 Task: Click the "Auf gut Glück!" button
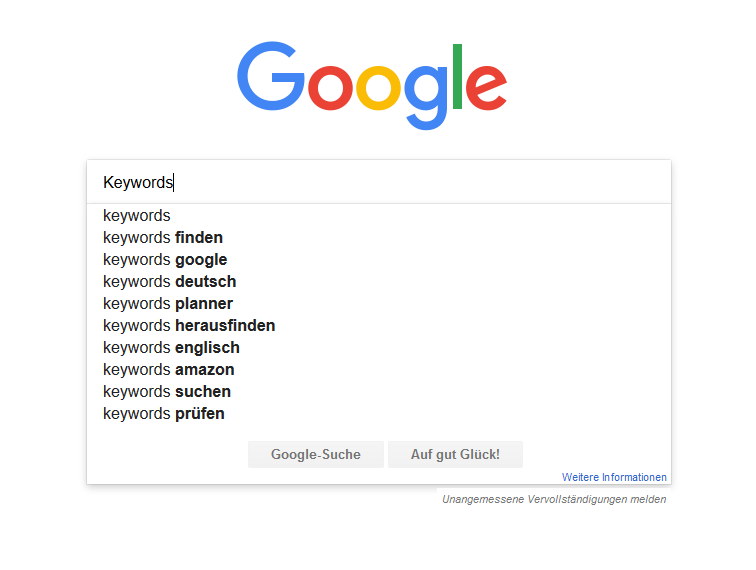pyautogui.click(x=455, y=454)
